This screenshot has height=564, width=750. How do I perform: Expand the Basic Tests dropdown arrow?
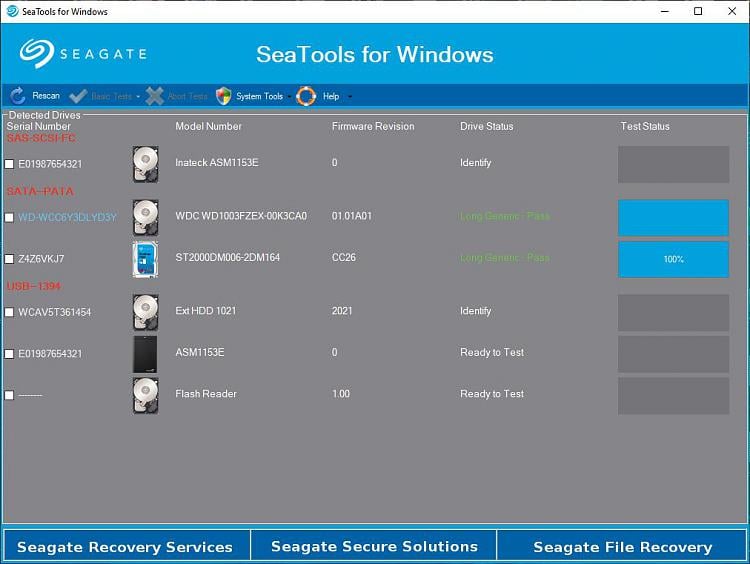[x=138, y=97]
